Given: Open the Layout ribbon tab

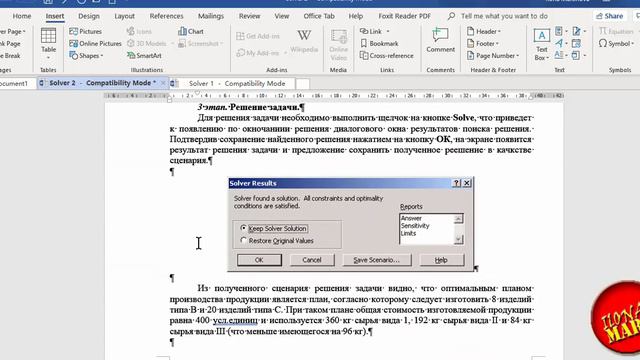Looking at the screenshot, I should point(124,16).
